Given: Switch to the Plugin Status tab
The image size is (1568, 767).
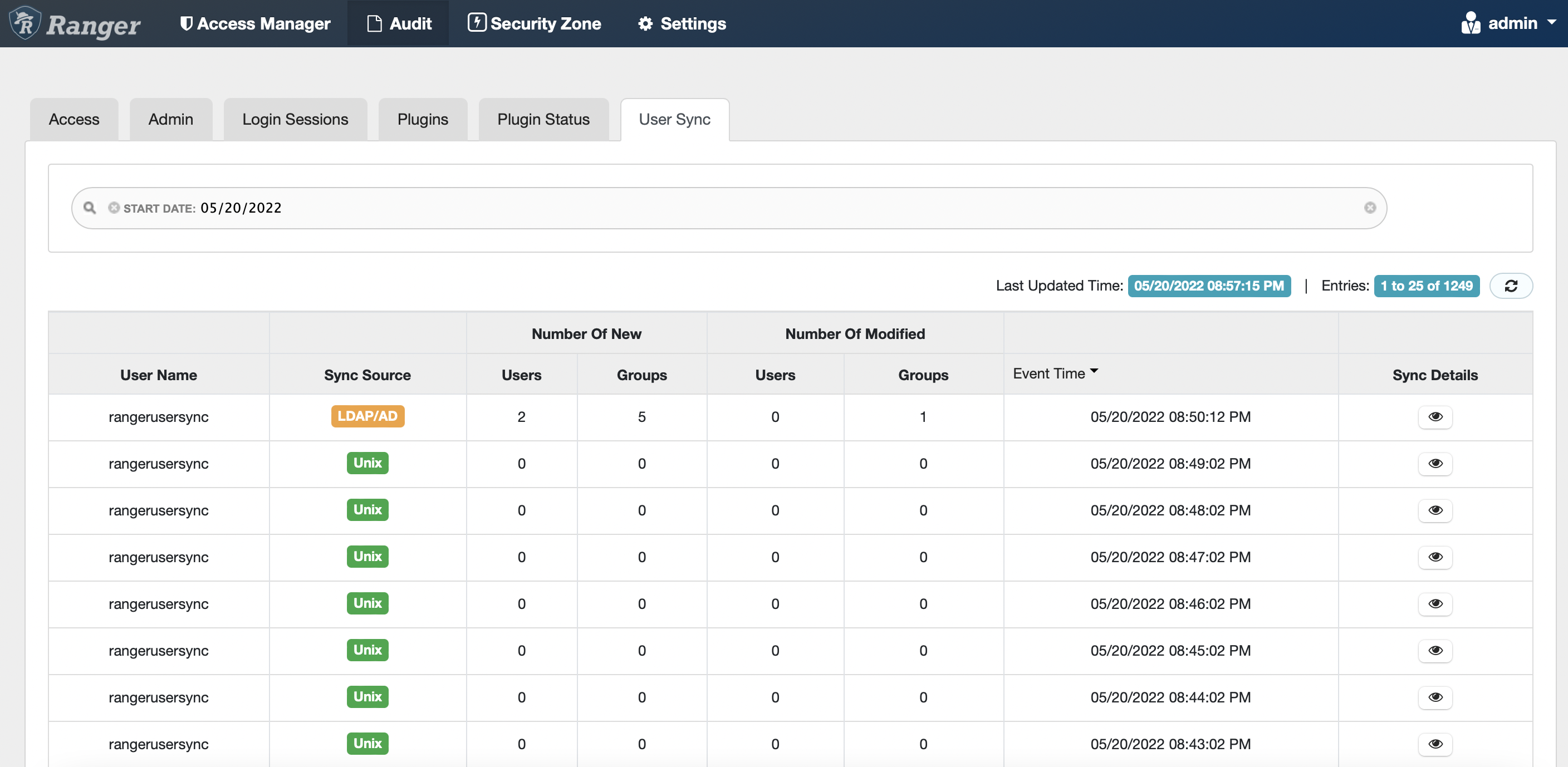Looking at the screenshot, I should click(x=543, y=120).
